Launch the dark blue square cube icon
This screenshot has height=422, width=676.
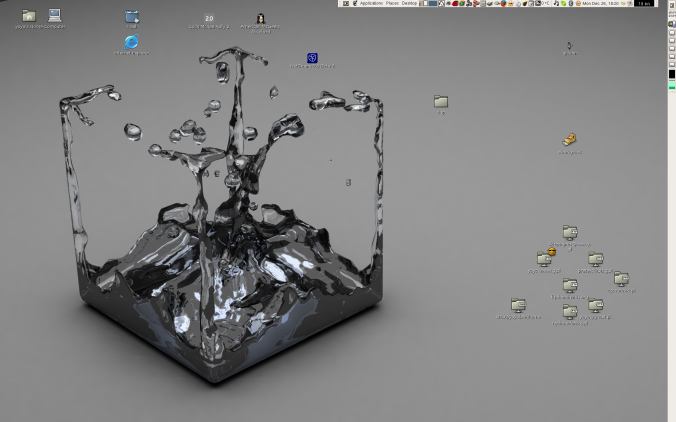click(x=312, y=58)
